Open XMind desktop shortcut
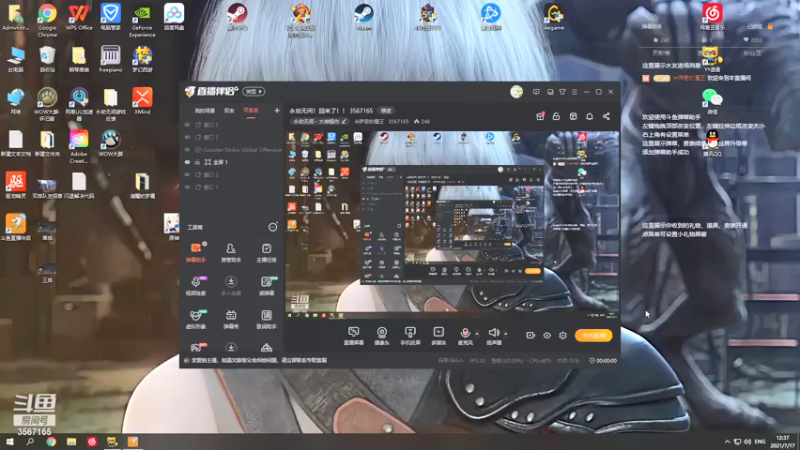 tap(142, 100)
